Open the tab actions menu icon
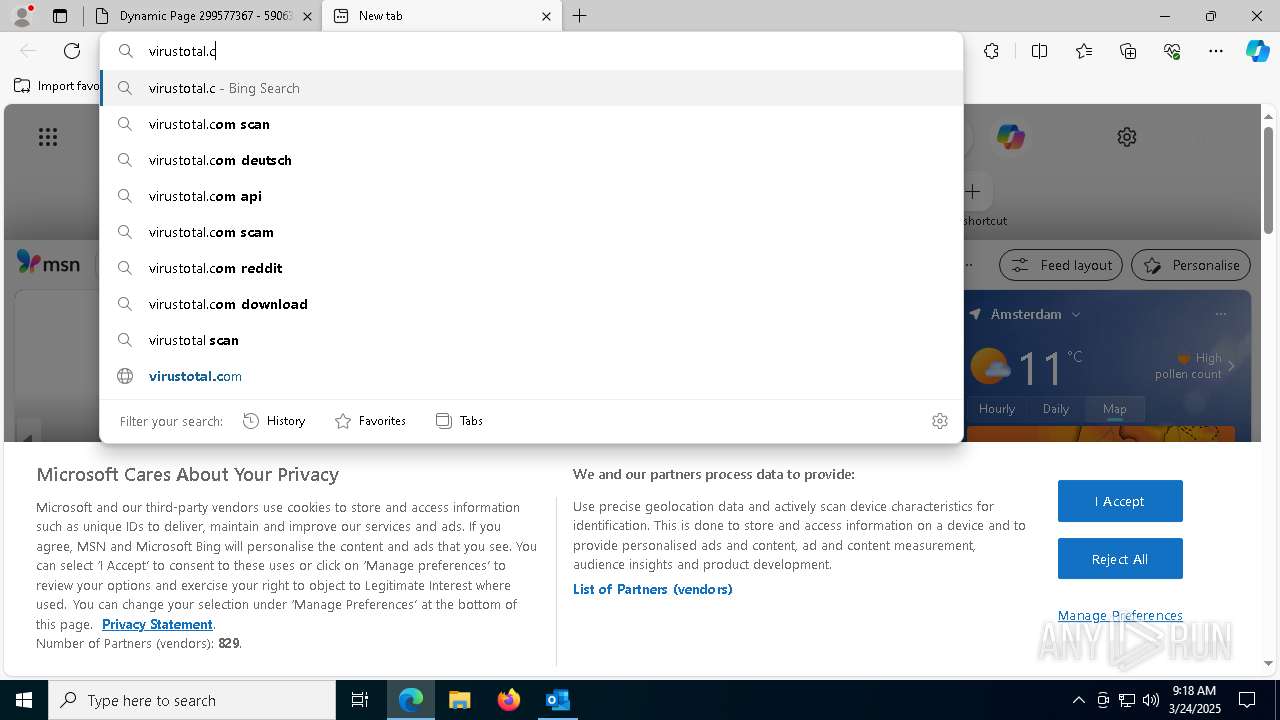The width and height of the screenshot is (1280, 720). pos(60,16)
